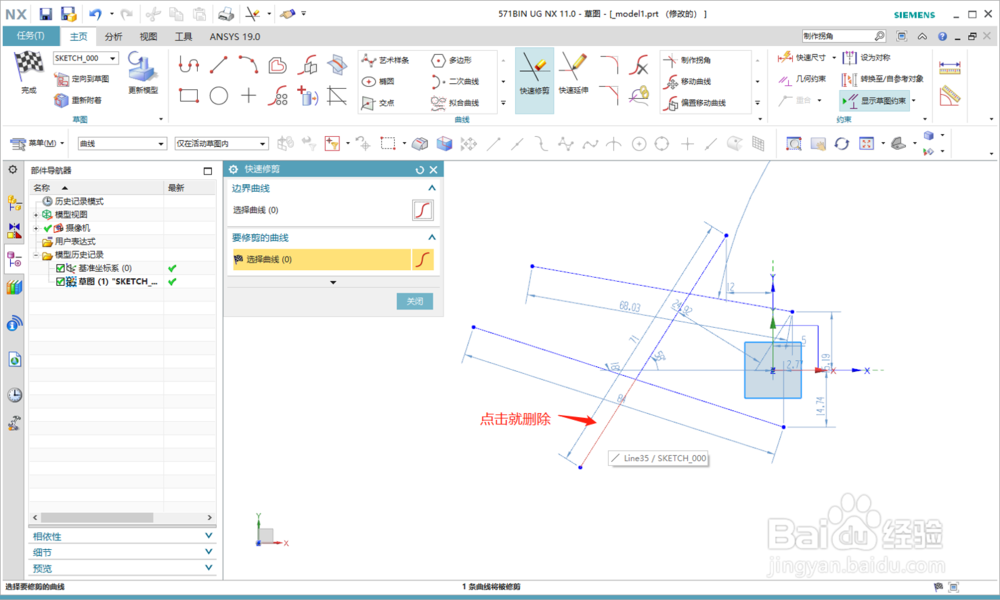Expand the 相依性 panel
This screenshot has height=600, width=1000.
tap(209, 536)
